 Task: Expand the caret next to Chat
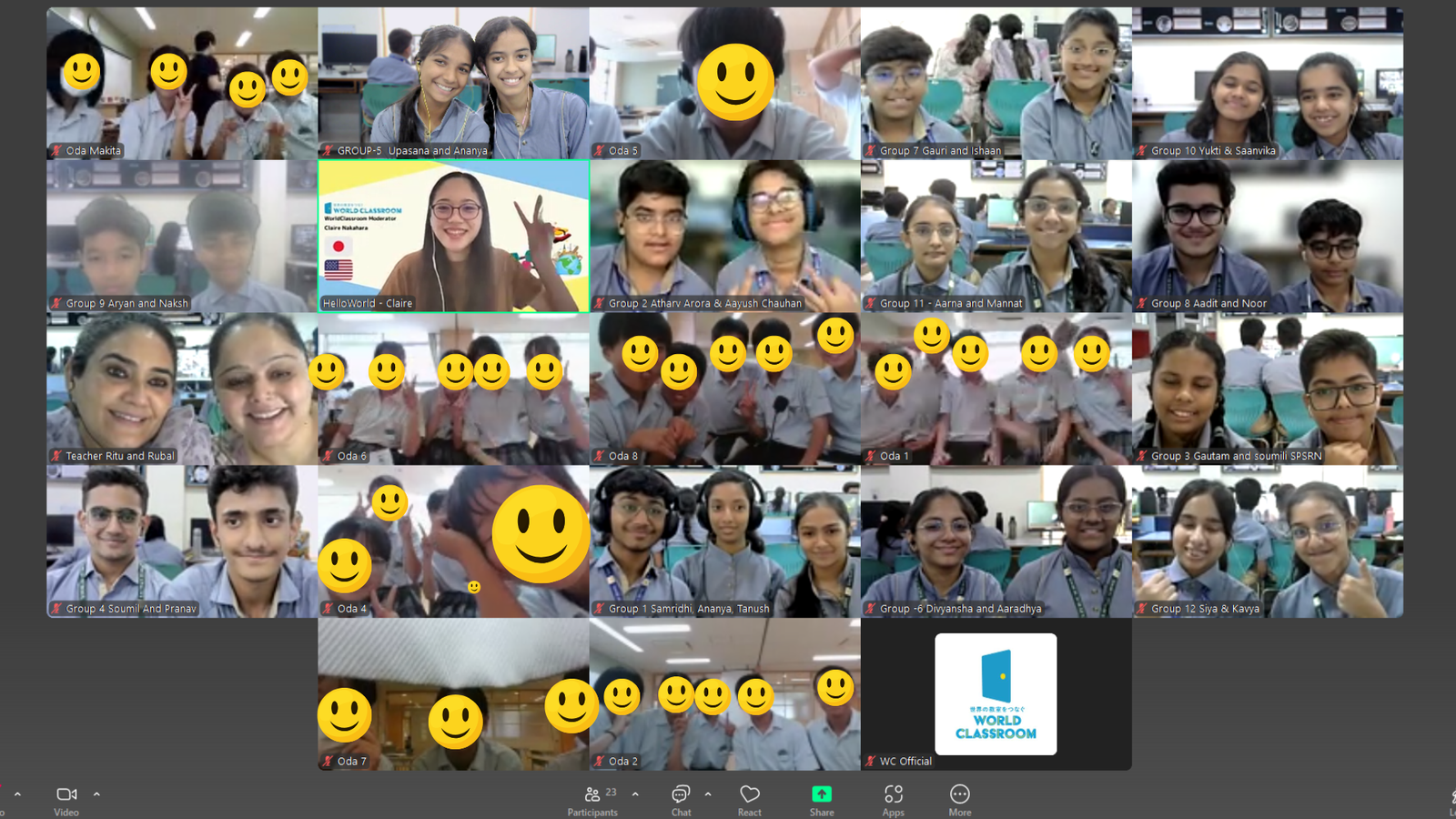coord(708,794)
